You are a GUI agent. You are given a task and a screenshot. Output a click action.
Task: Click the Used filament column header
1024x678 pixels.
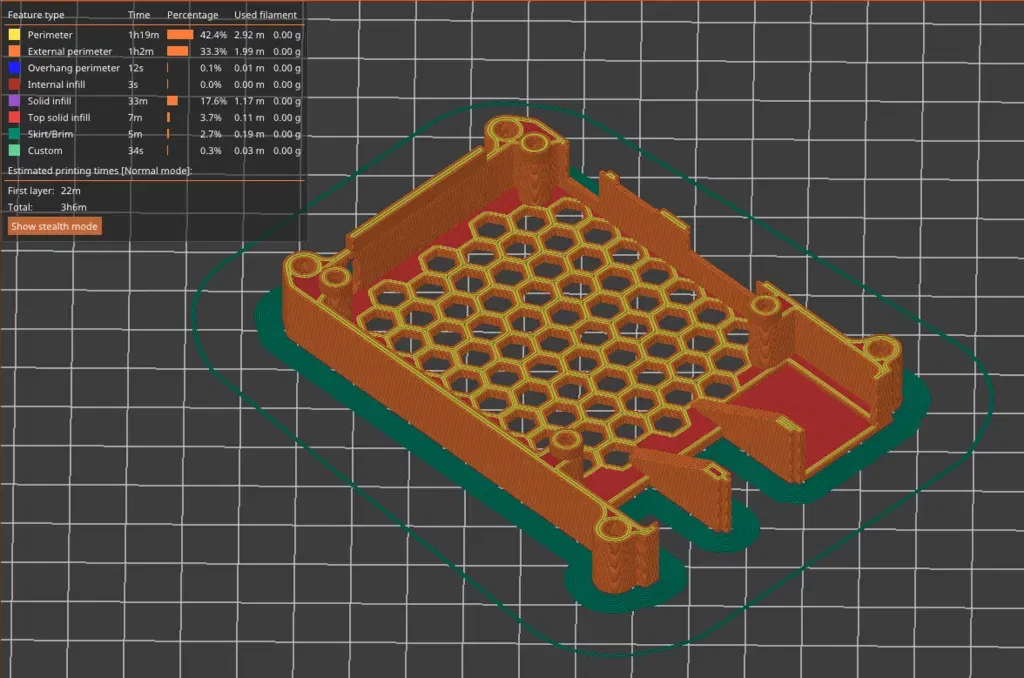[266, 14]
